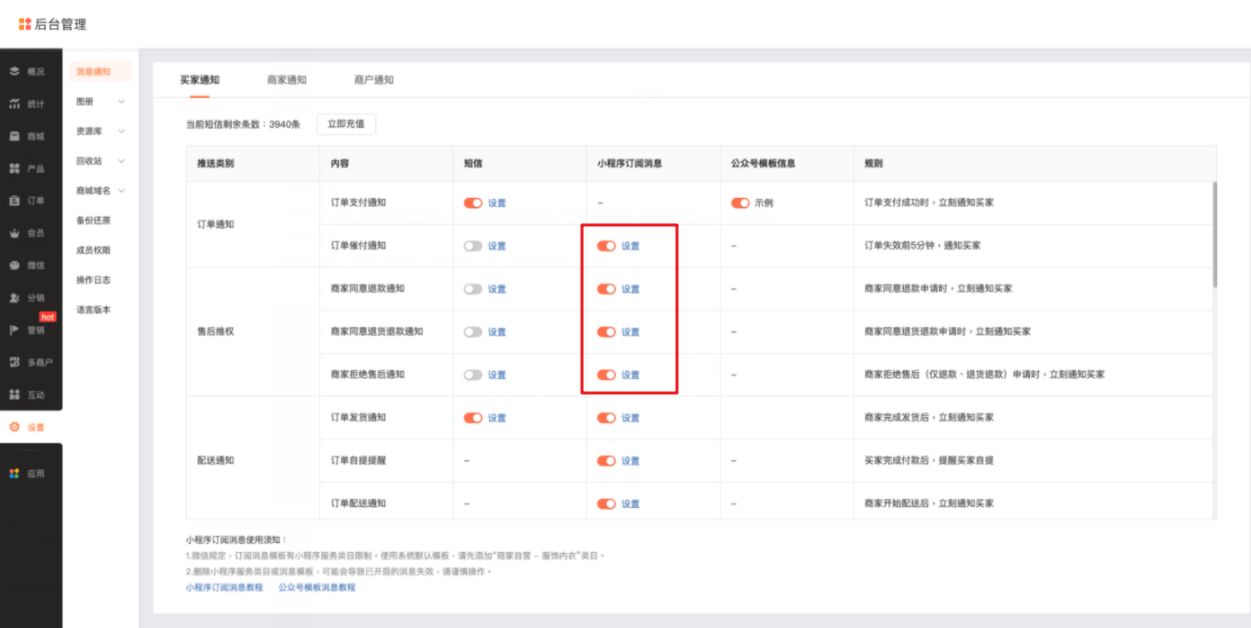Viewport: 1251px width, 628px height.
Task: Open the 分销 distribution sidebar icon
Action: [x=15, y=298]
